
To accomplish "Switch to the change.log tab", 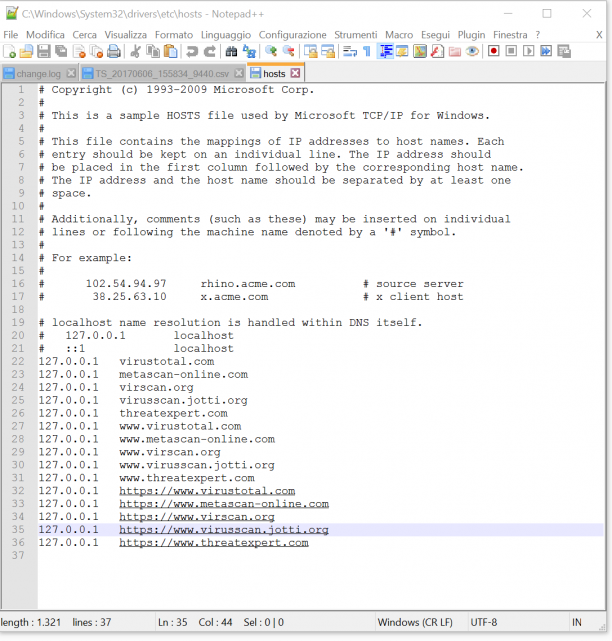I will [38, 74].
